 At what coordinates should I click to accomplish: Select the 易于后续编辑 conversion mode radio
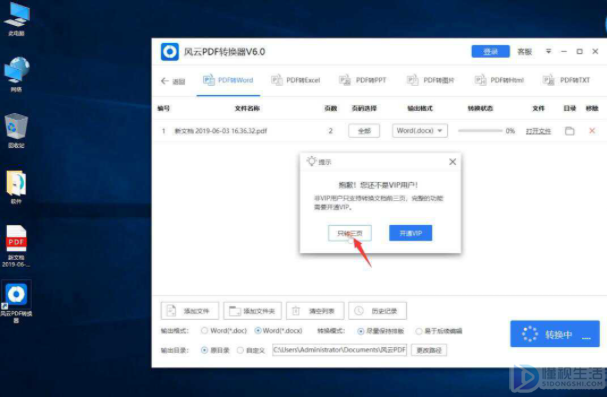418,331
